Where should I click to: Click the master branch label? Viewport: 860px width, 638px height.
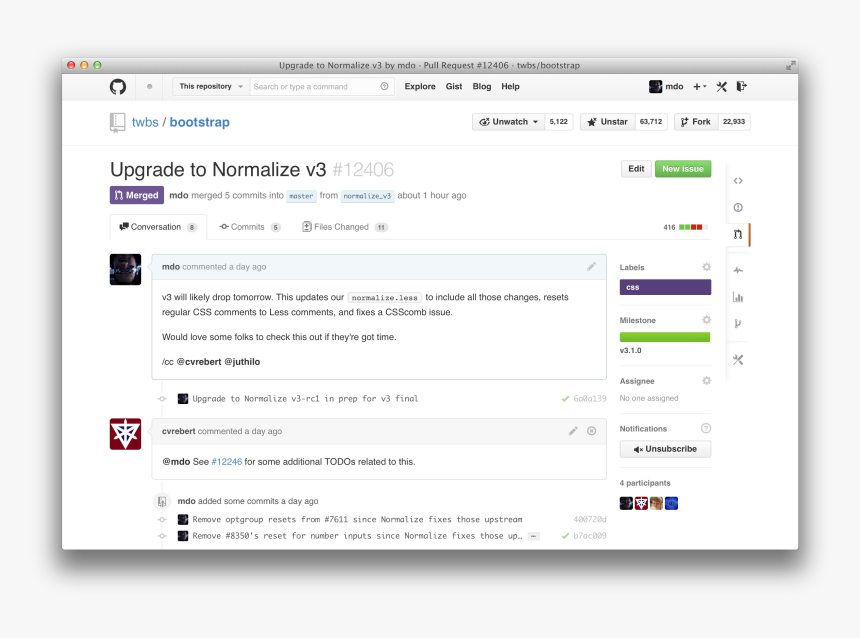coord(301,196)
